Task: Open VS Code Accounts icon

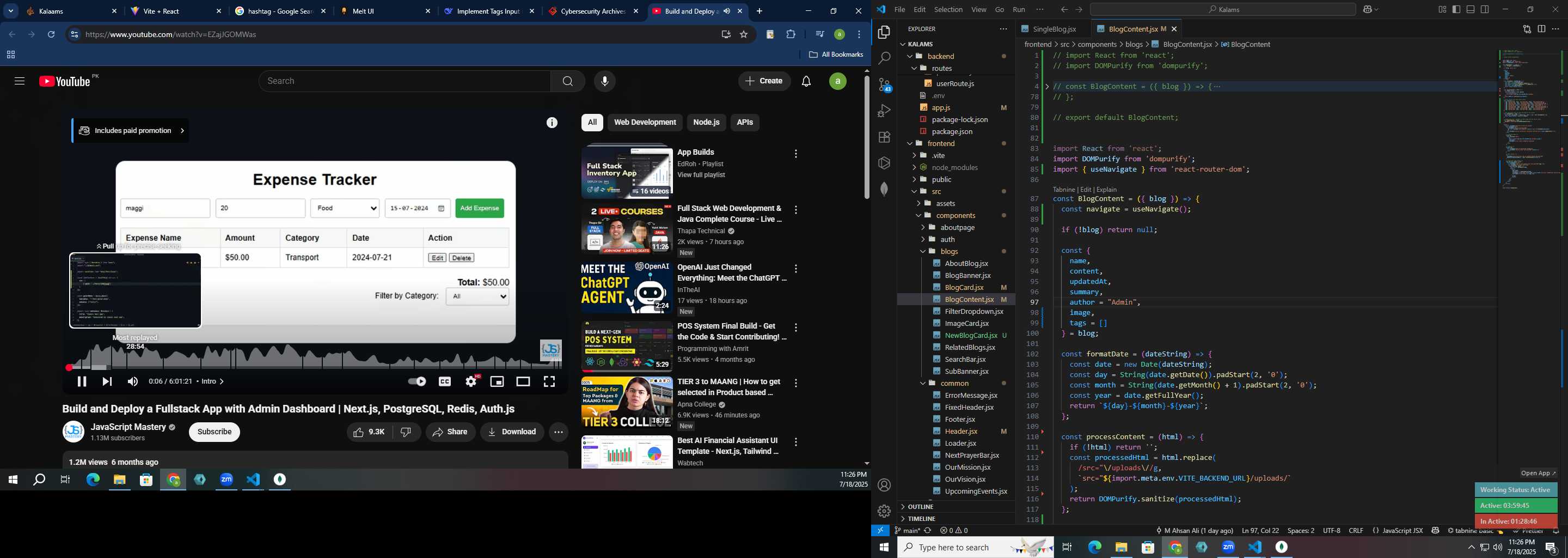Action: click(x=884, y=485)
